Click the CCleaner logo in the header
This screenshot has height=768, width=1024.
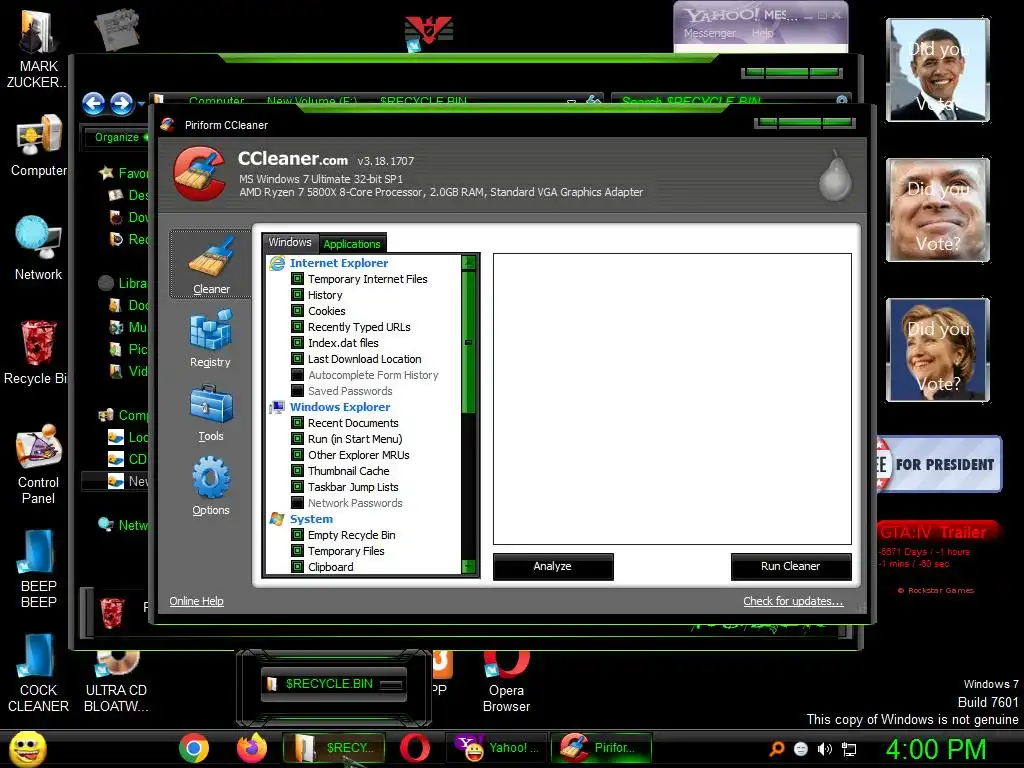pyautogui.click(x=200, y=172)
